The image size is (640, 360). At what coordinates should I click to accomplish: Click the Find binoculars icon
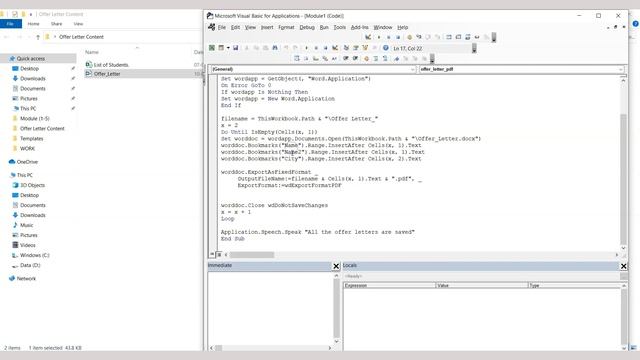pyautogui.click(x=275, y=48)
